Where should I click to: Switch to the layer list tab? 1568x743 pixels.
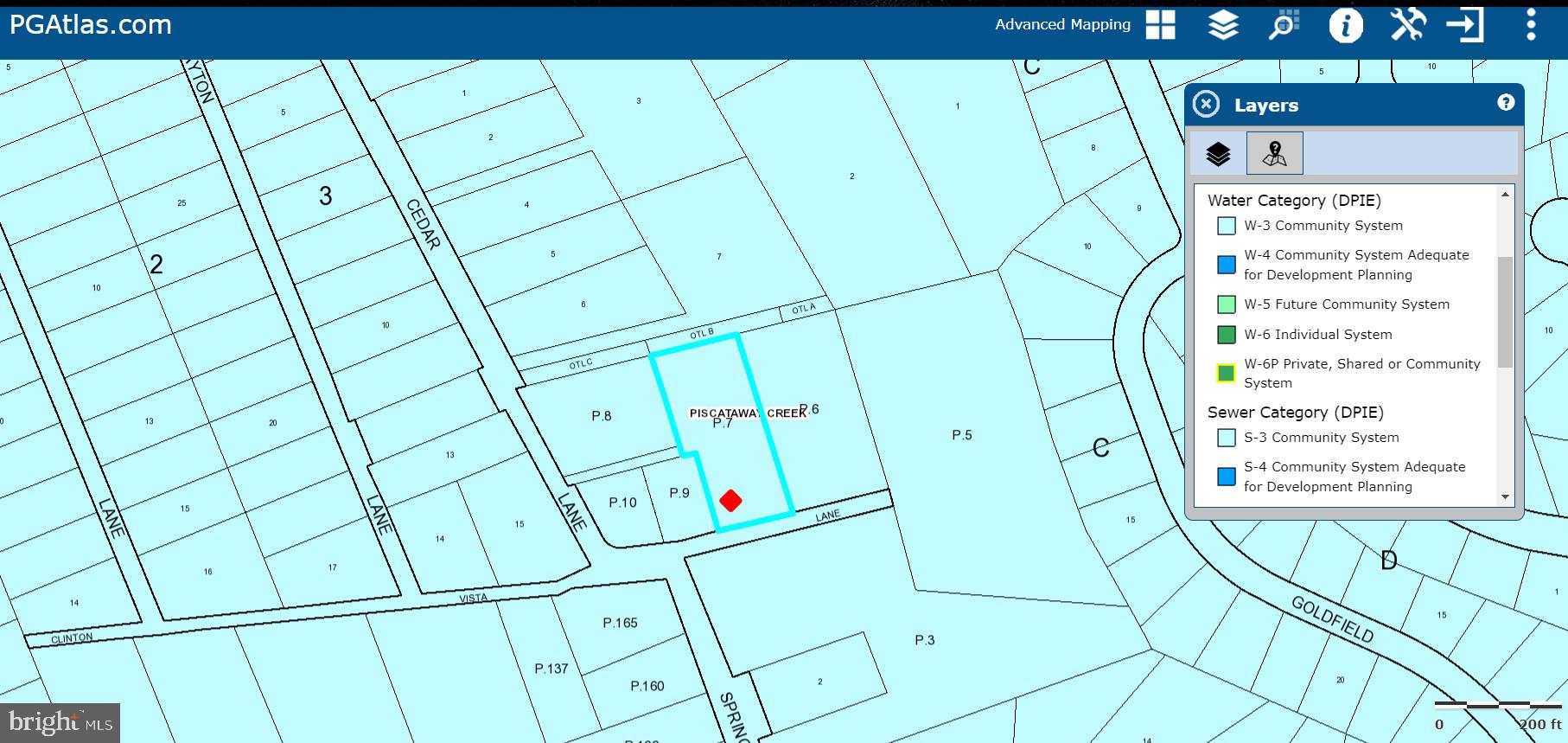point(1218,154)
